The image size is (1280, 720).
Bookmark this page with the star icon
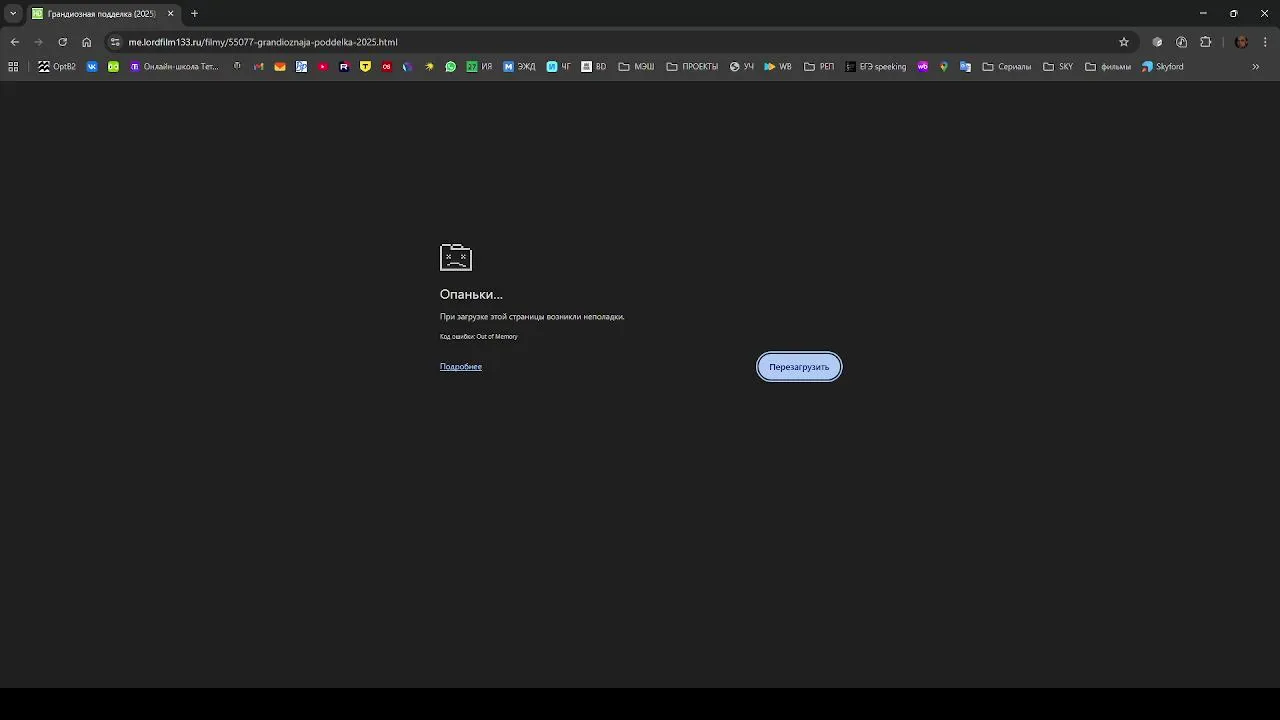[1124, 42]
